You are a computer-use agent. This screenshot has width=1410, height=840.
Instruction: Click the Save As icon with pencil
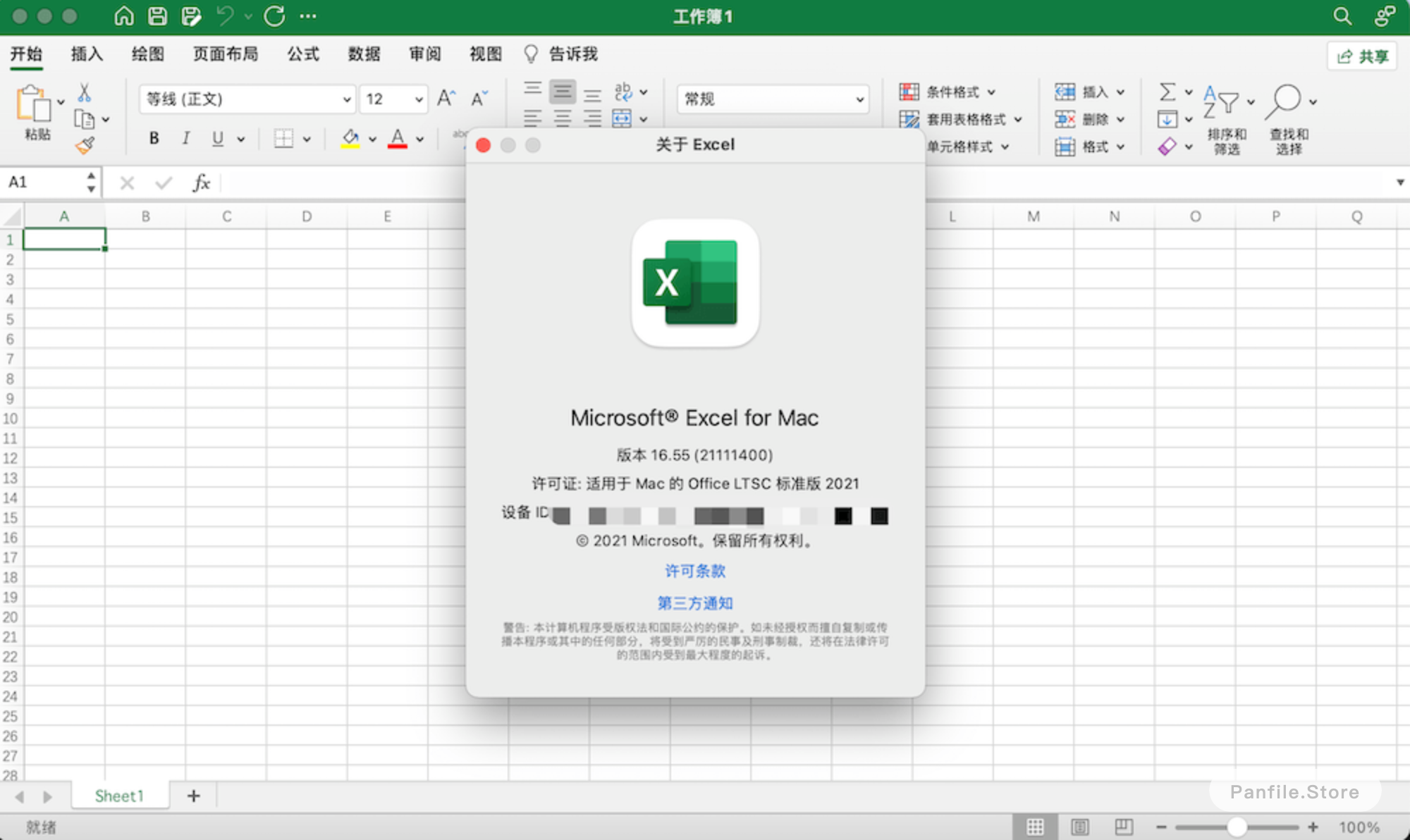(x=191, y=16)
